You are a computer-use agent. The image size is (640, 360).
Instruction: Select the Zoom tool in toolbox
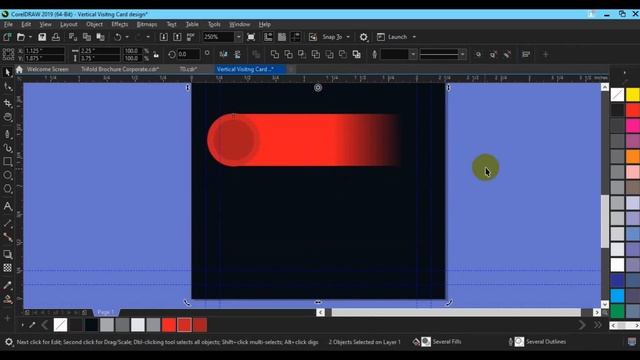point(7,118)
